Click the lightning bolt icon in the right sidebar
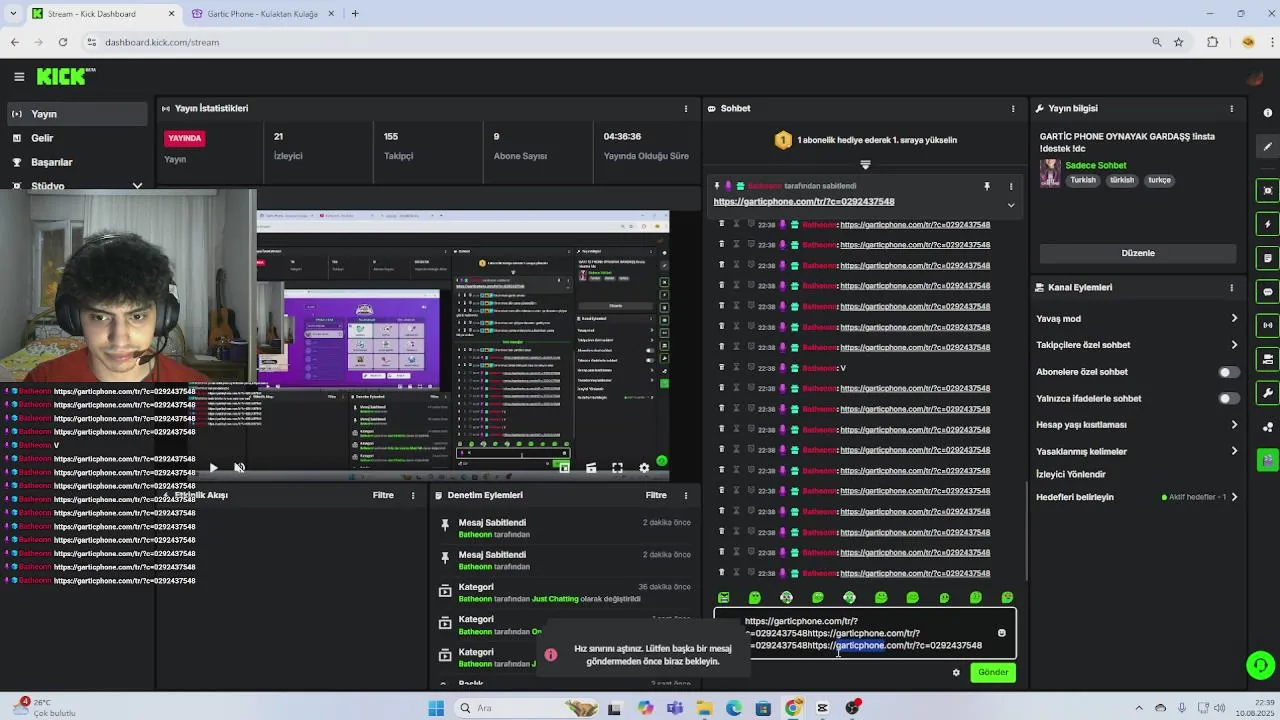The height and width of the screenshot is (720, 1280). [1268, 224]
